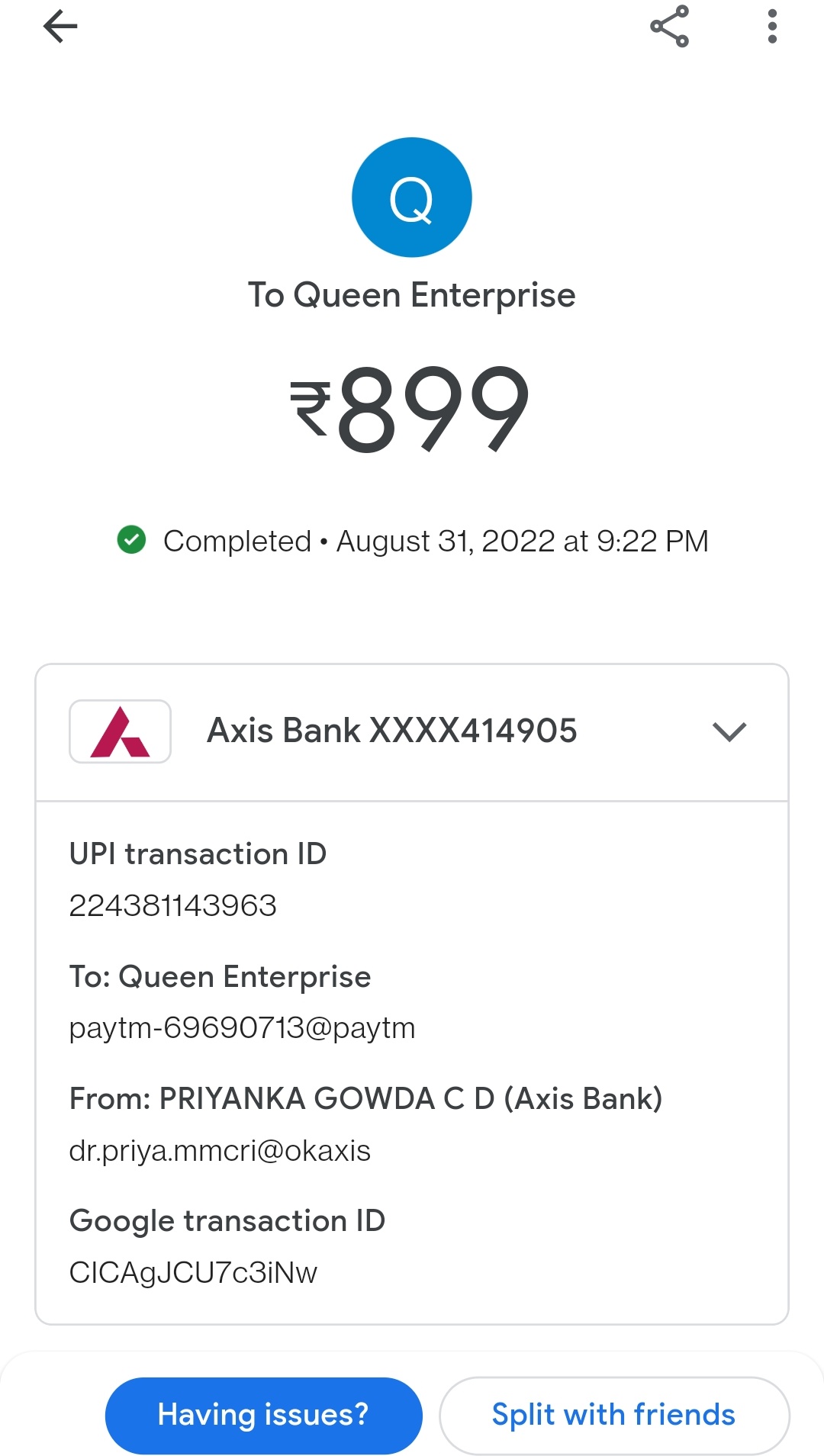This screenshot has height=1456, width=824.
Task: Tap the To: Queen Enterprise detail label
Action: 220,977
